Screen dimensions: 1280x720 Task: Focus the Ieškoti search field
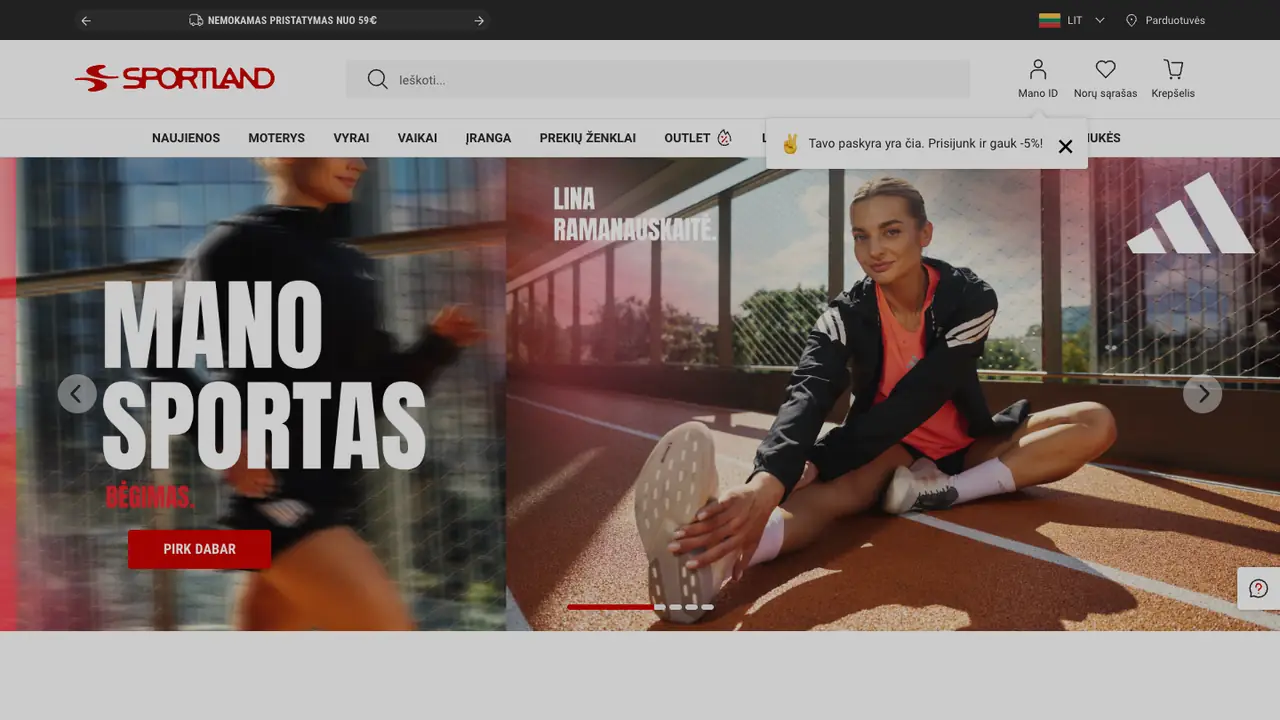pyautogui.click(x=658, y=79)
